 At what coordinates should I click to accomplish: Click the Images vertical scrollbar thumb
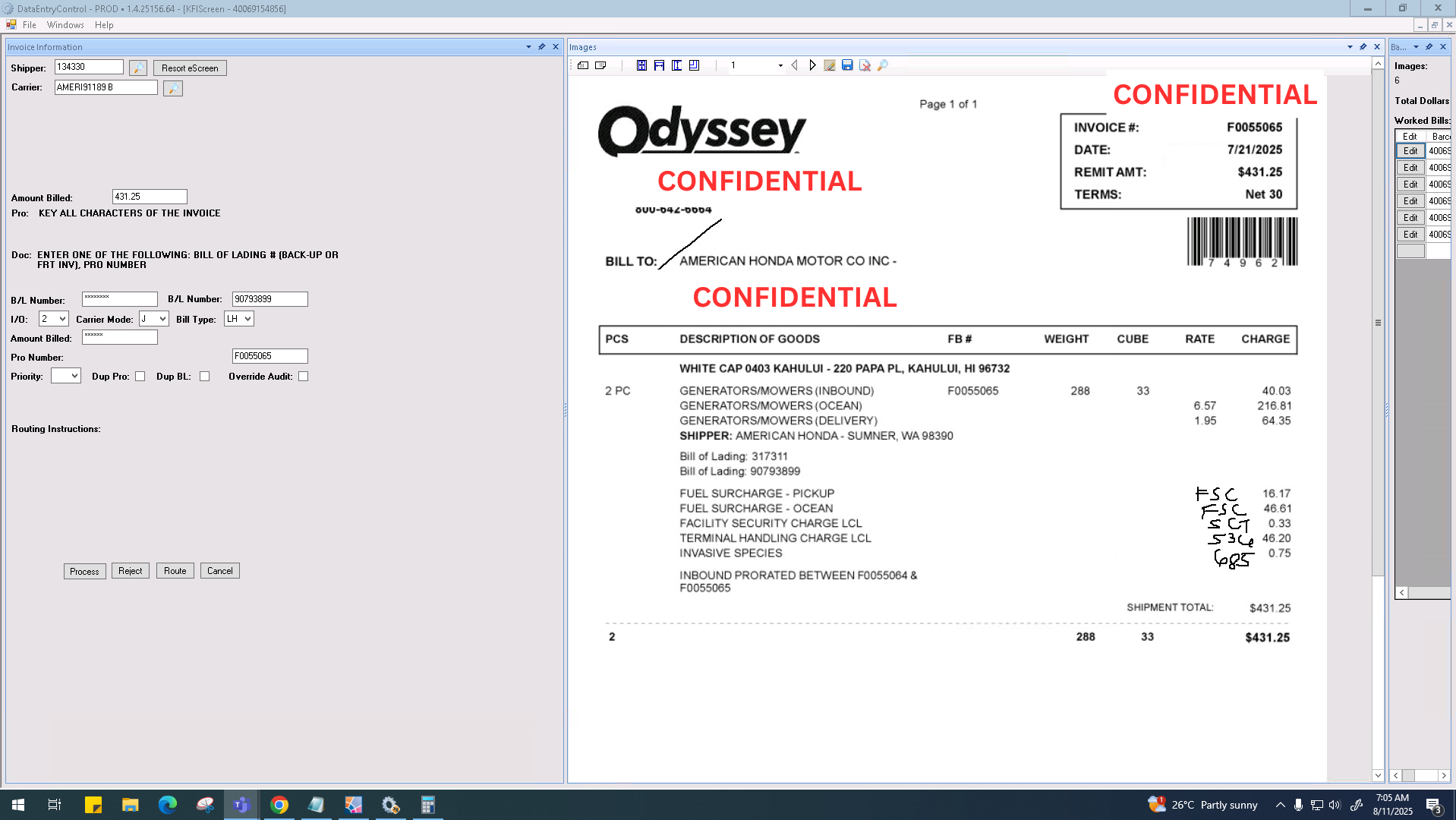click(x=1378, y=323)
